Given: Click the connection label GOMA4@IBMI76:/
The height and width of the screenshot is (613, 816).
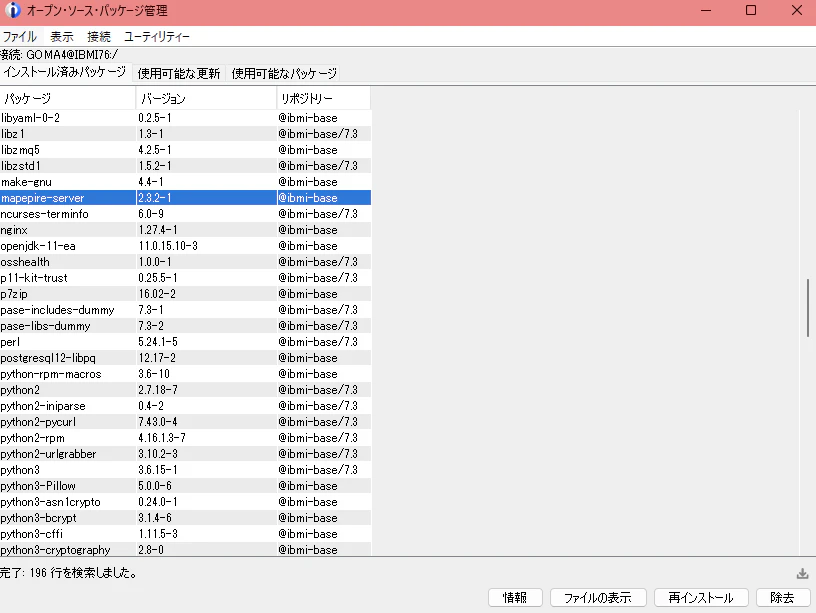Looking at the screenshot, I should coord(72,55).
